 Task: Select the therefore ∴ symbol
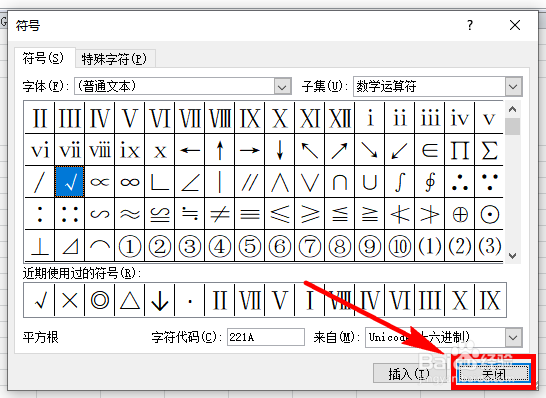459,182
